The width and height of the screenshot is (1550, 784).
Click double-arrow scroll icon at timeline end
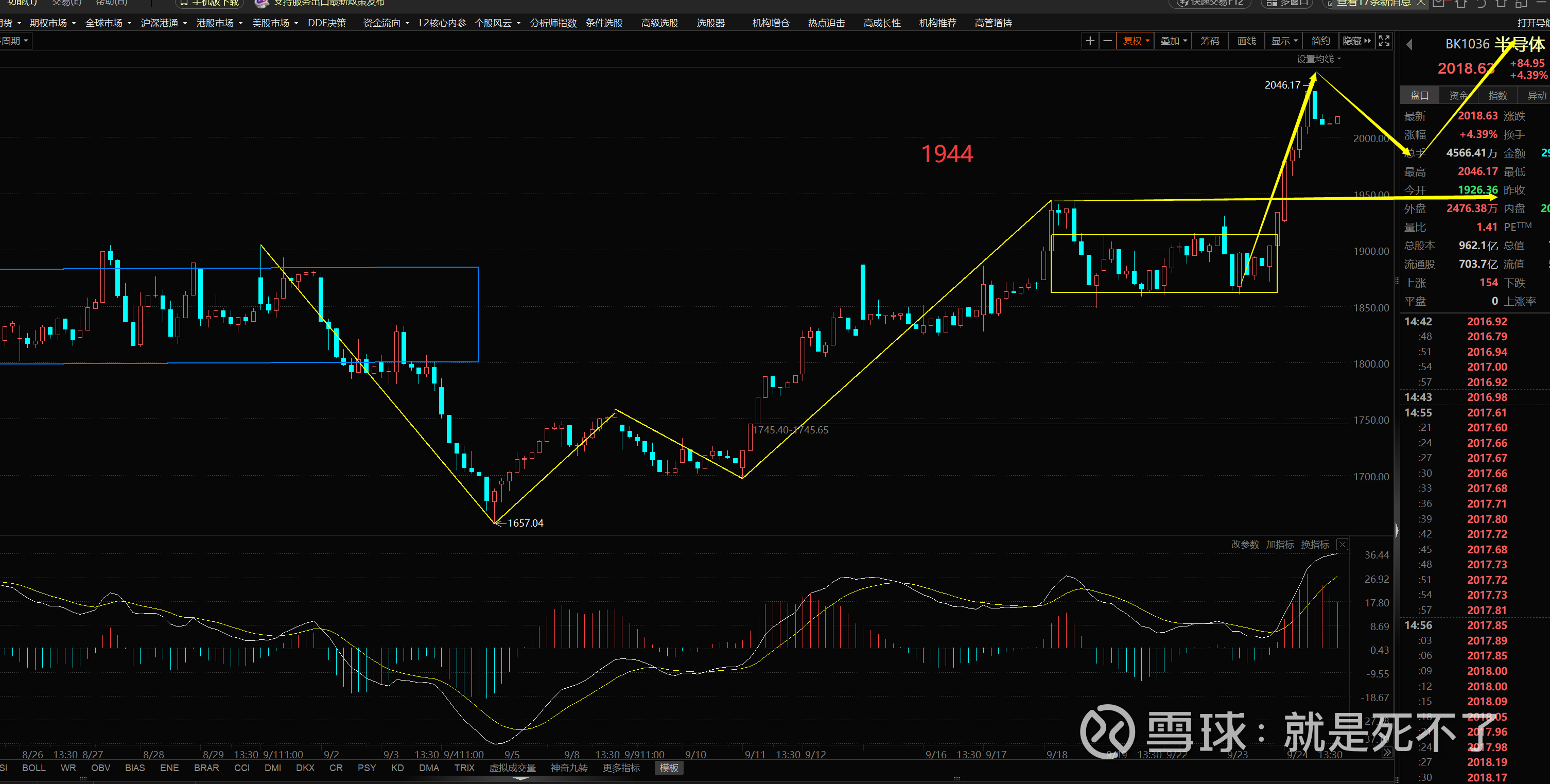pos(1386,753)
